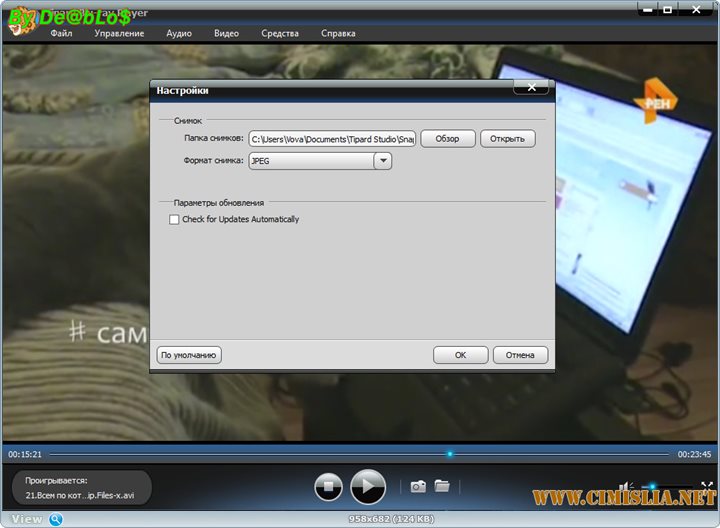Open the Файл menu

coord(61,33)
